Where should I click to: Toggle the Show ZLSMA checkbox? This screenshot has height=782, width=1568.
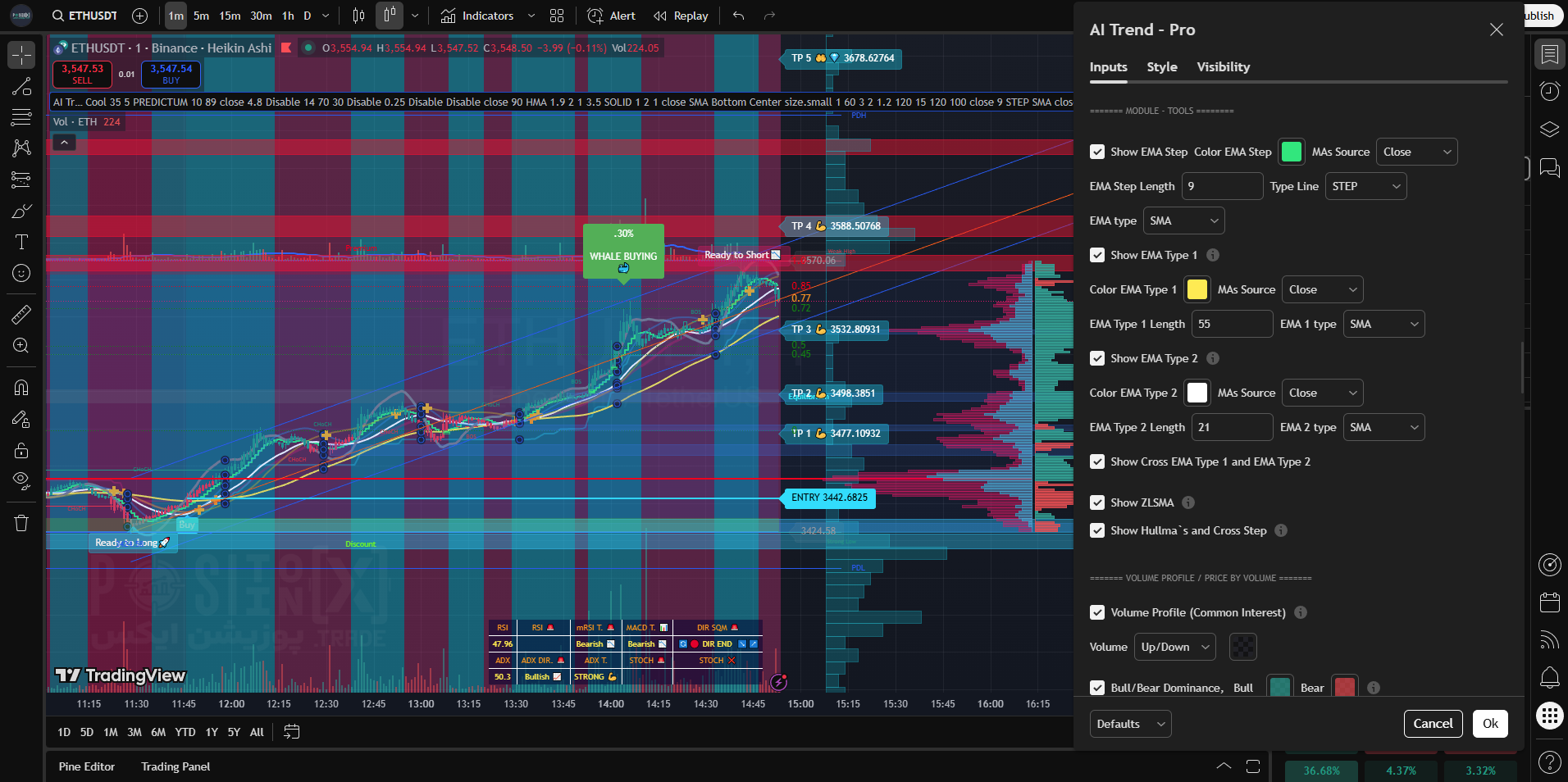click(x=1097, y=502)
